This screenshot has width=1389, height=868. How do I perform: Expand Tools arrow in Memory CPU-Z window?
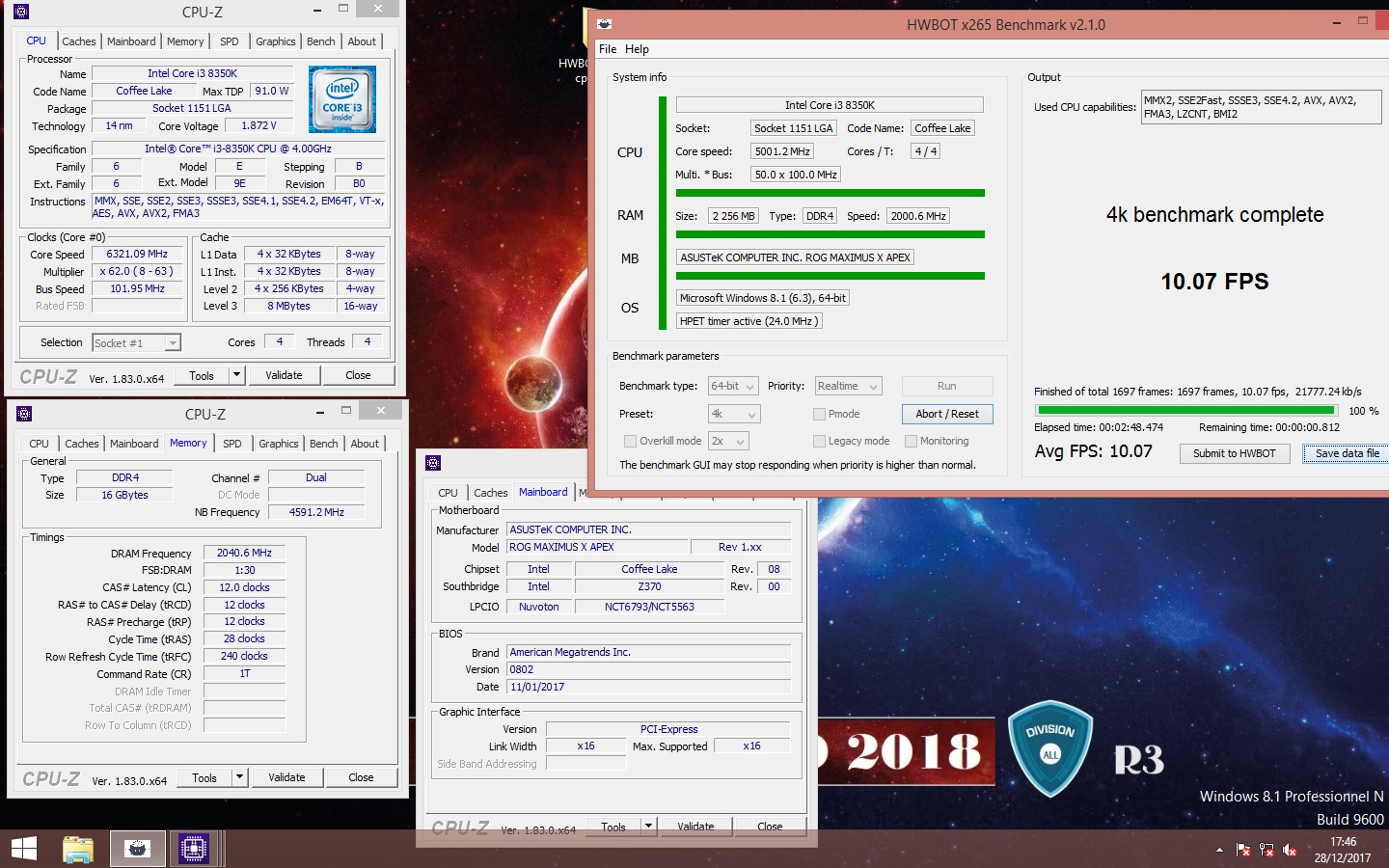pos(239,777)
